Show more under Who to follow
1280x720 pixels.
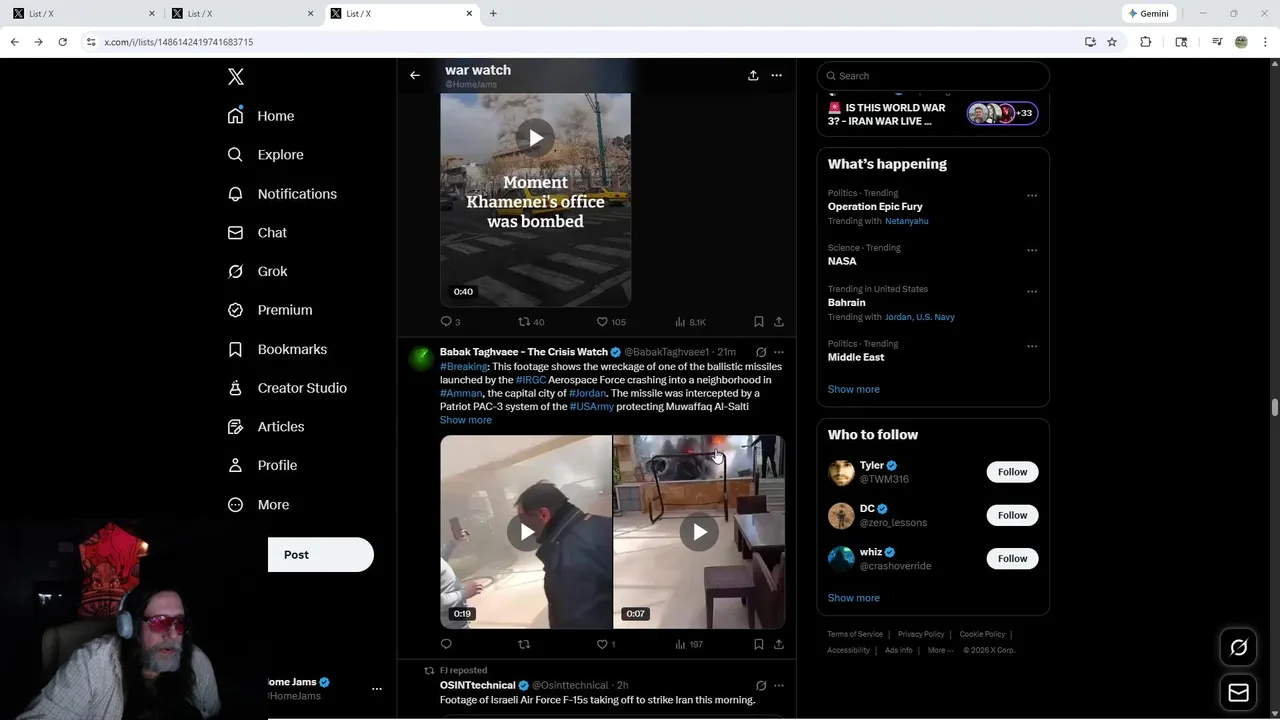(853, 598)
